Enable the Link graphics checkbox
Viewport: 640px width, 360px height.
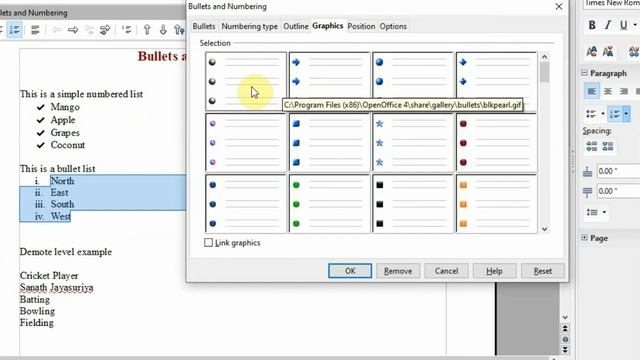click(x=208, y=242)
